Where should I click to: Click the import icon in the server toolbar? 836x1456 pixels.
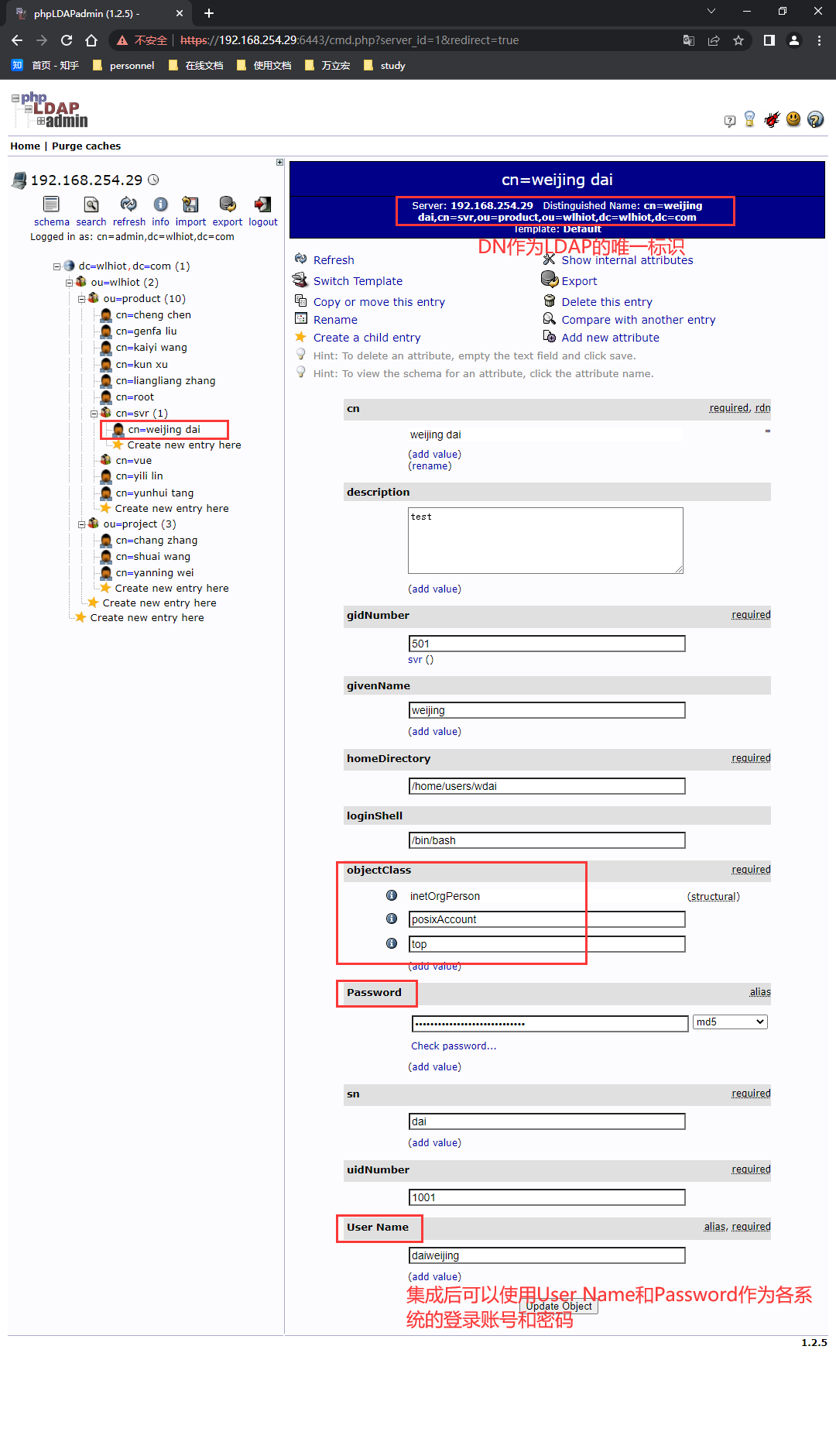(190, 204)
